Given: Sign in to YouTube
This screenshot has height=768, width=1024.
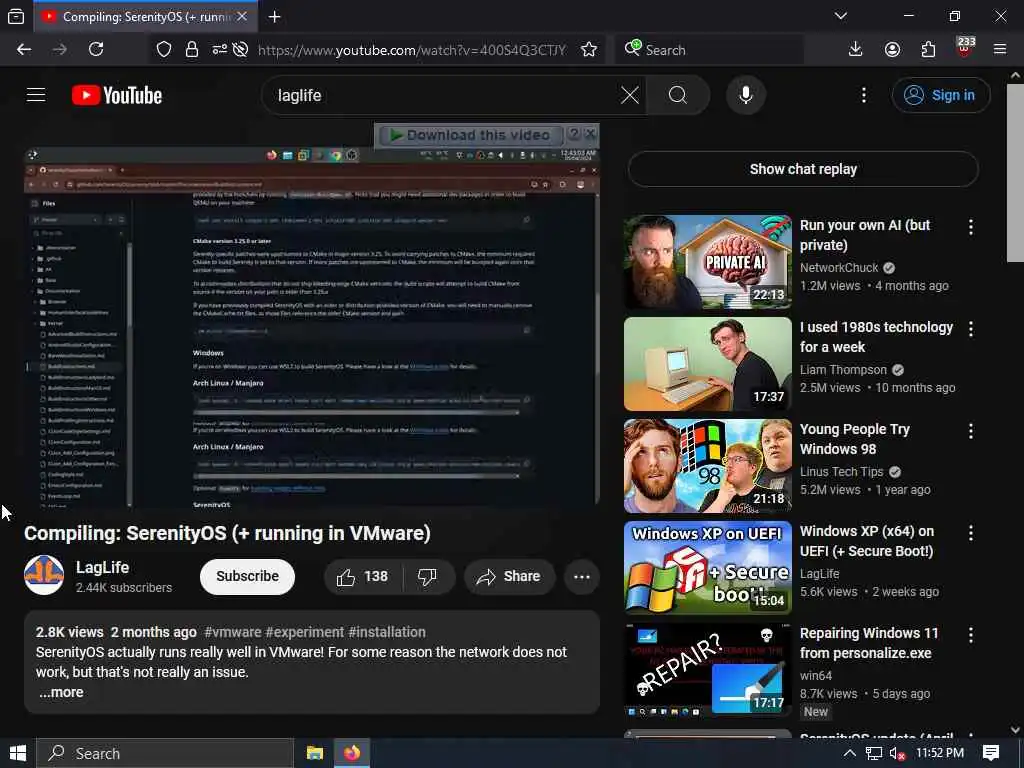Looking at the screenshot, I should click(940, 95).
